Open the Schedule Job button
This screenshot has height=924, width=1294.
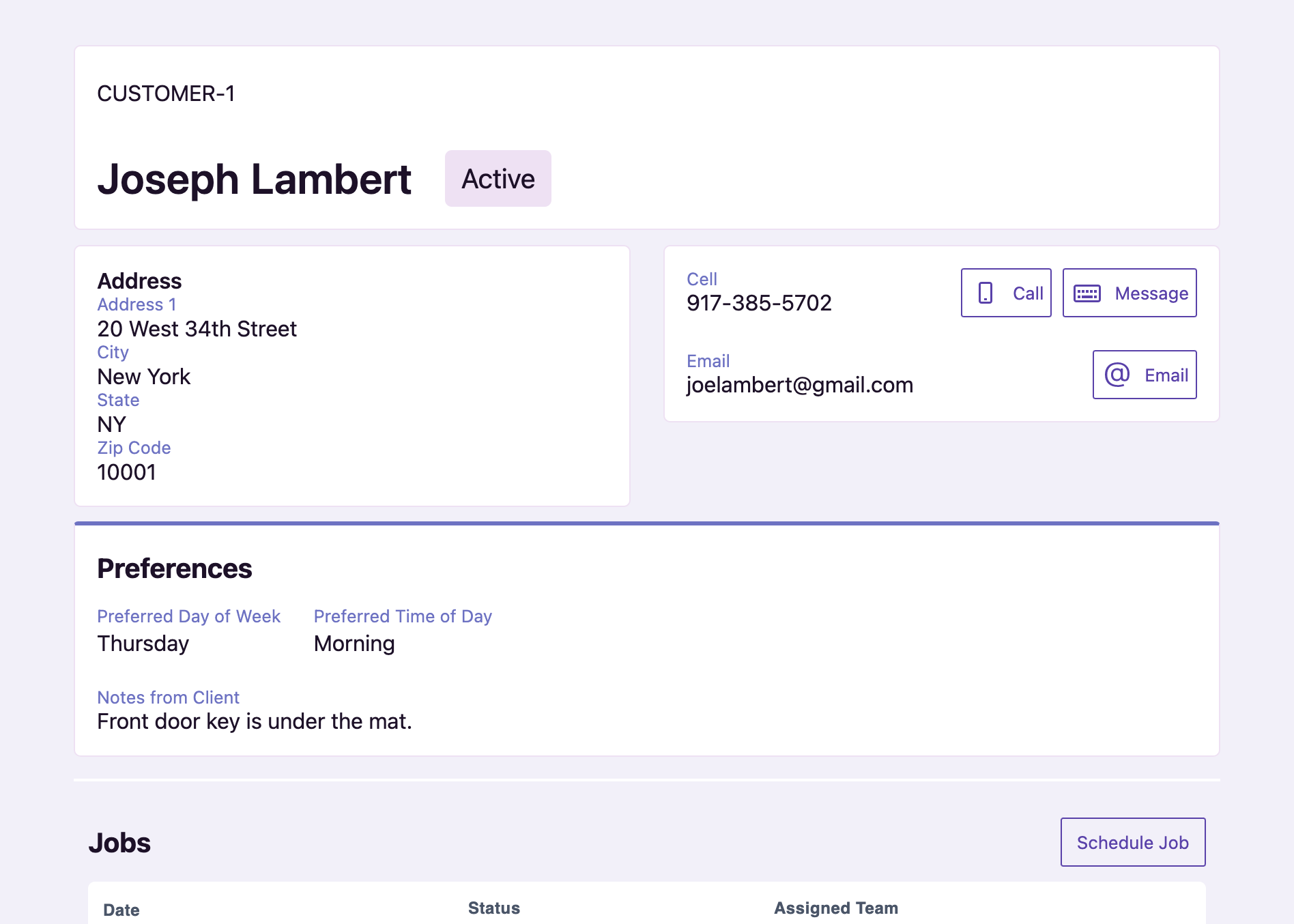(x=1132, y=842)
